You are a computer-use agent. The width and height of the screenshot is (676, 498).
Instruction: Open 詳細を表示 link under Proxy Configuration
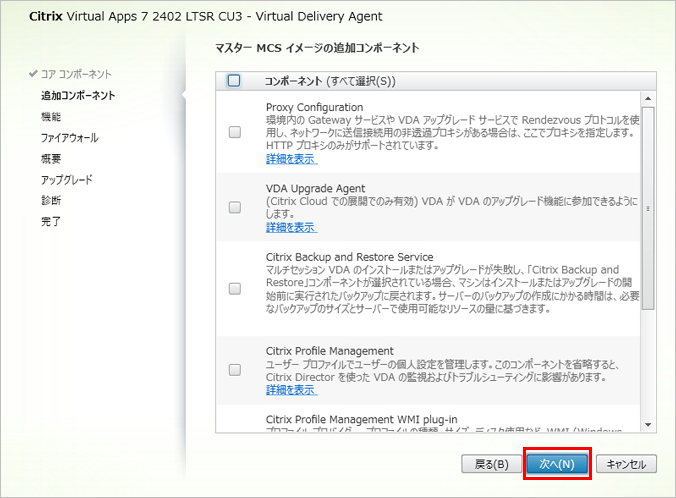[x=291, y=159]
